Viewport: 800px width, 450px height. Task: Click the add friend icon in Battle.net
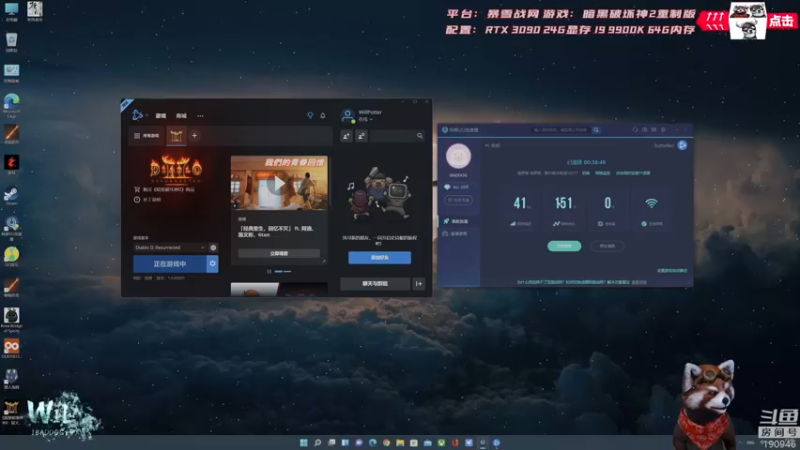pos(346,136)
